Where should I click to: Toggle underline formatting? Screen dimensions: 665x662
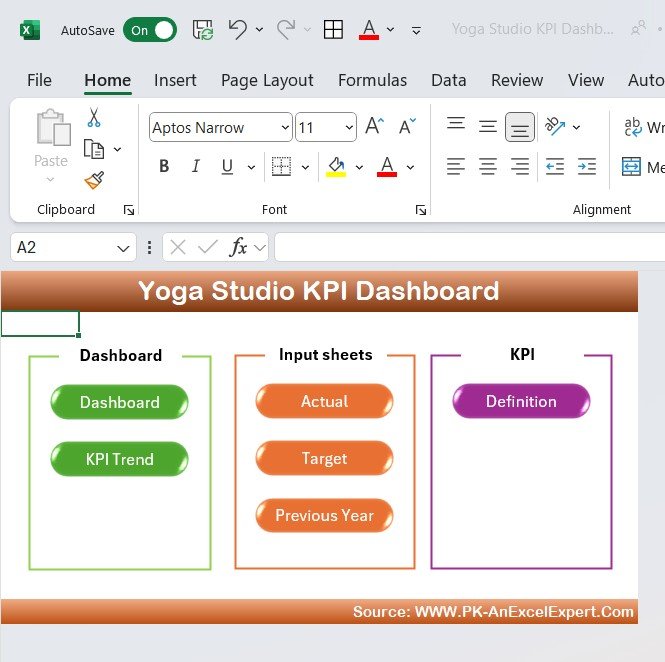[227, 166]
